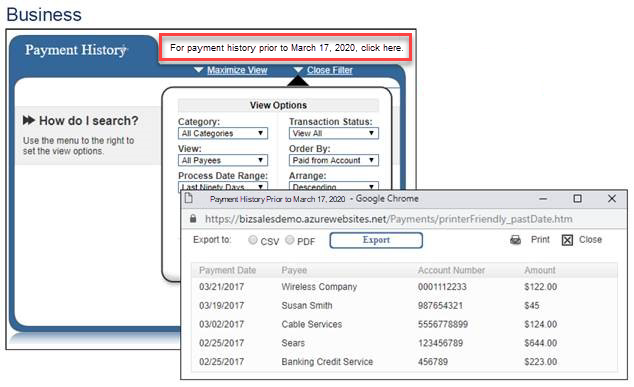Image resolution: width=634 pixels, height=387 pixels.
Task: Click the Maximize View triangle icon
Action: click(x=198, y=70)
